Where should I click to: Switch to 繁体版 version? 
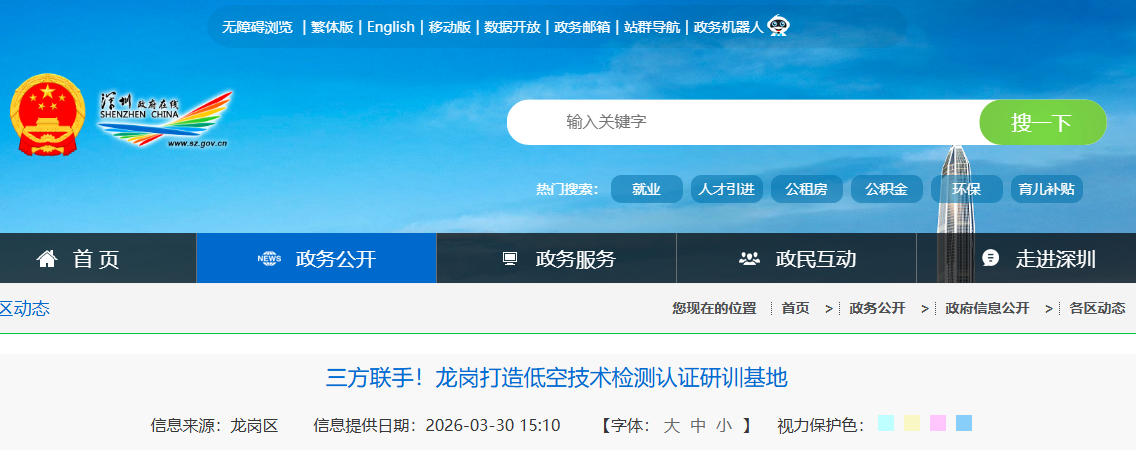(x=332, y=28)
